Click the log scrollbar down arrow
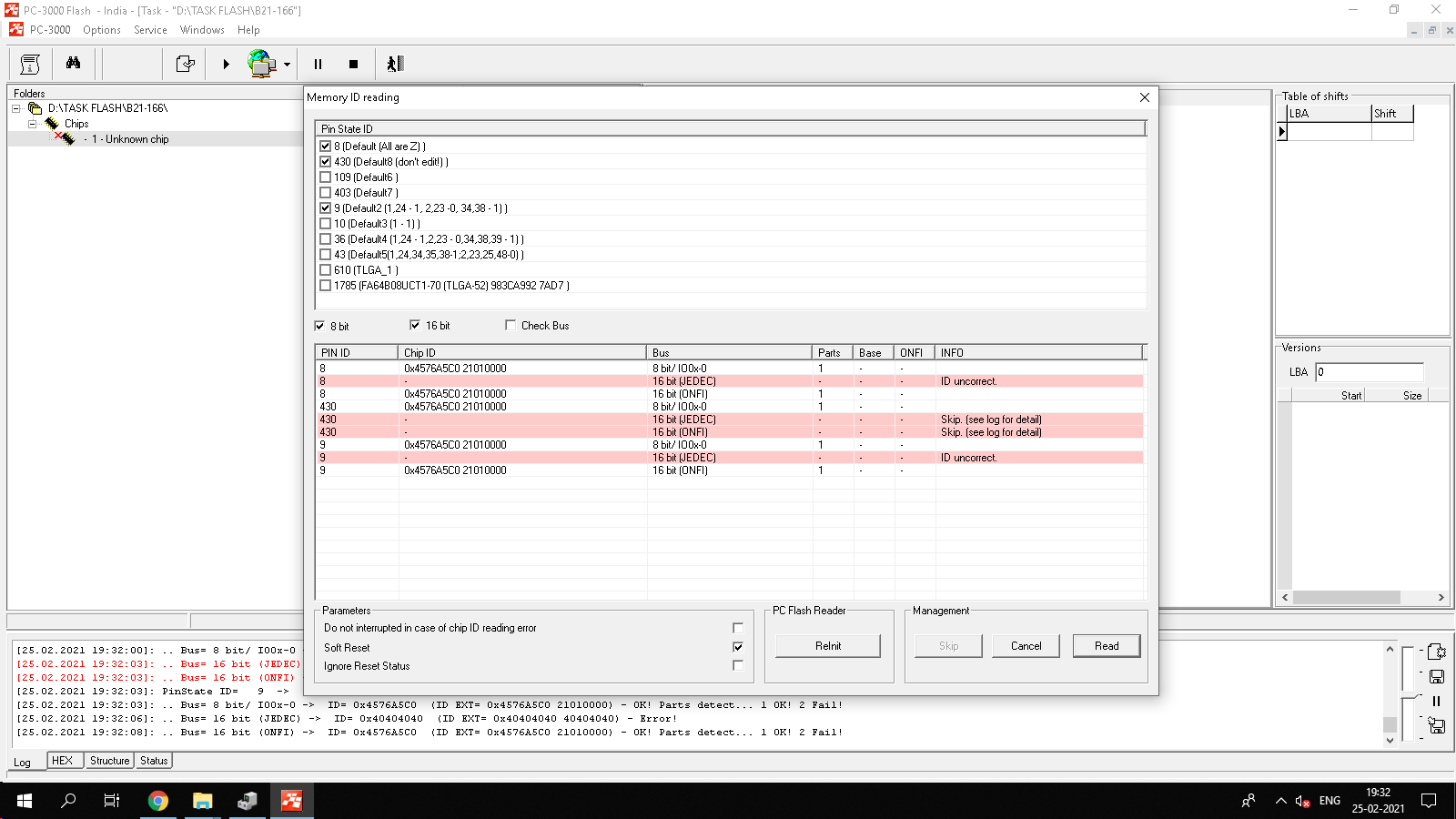The width and height of the screenshot is (1456, 819). pyautogui.click(x=1390, y=741)
